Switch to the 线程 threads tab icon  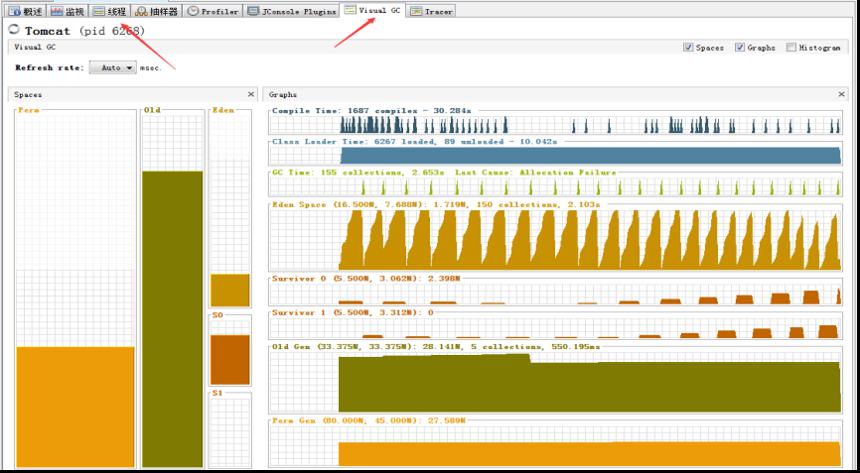pyautogui.click(x=99, y=11)
